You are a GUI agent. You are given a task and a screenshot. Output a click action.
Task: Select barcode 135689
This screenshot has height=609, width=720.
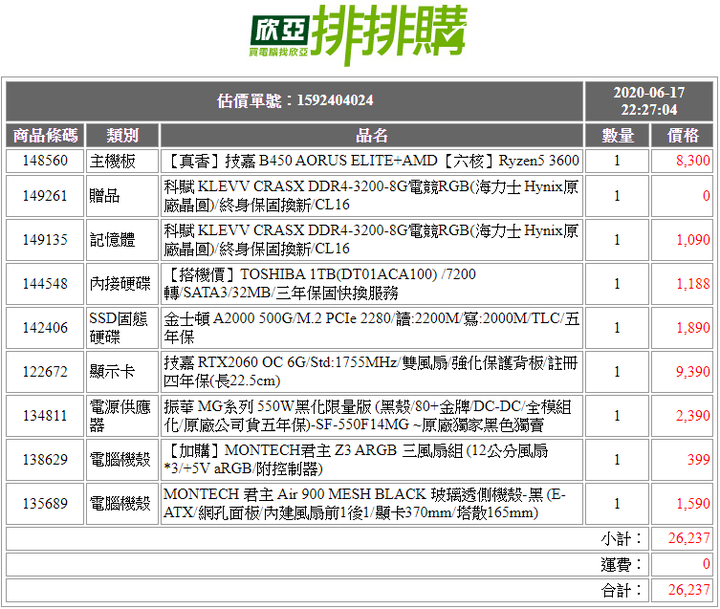point(45,504)
